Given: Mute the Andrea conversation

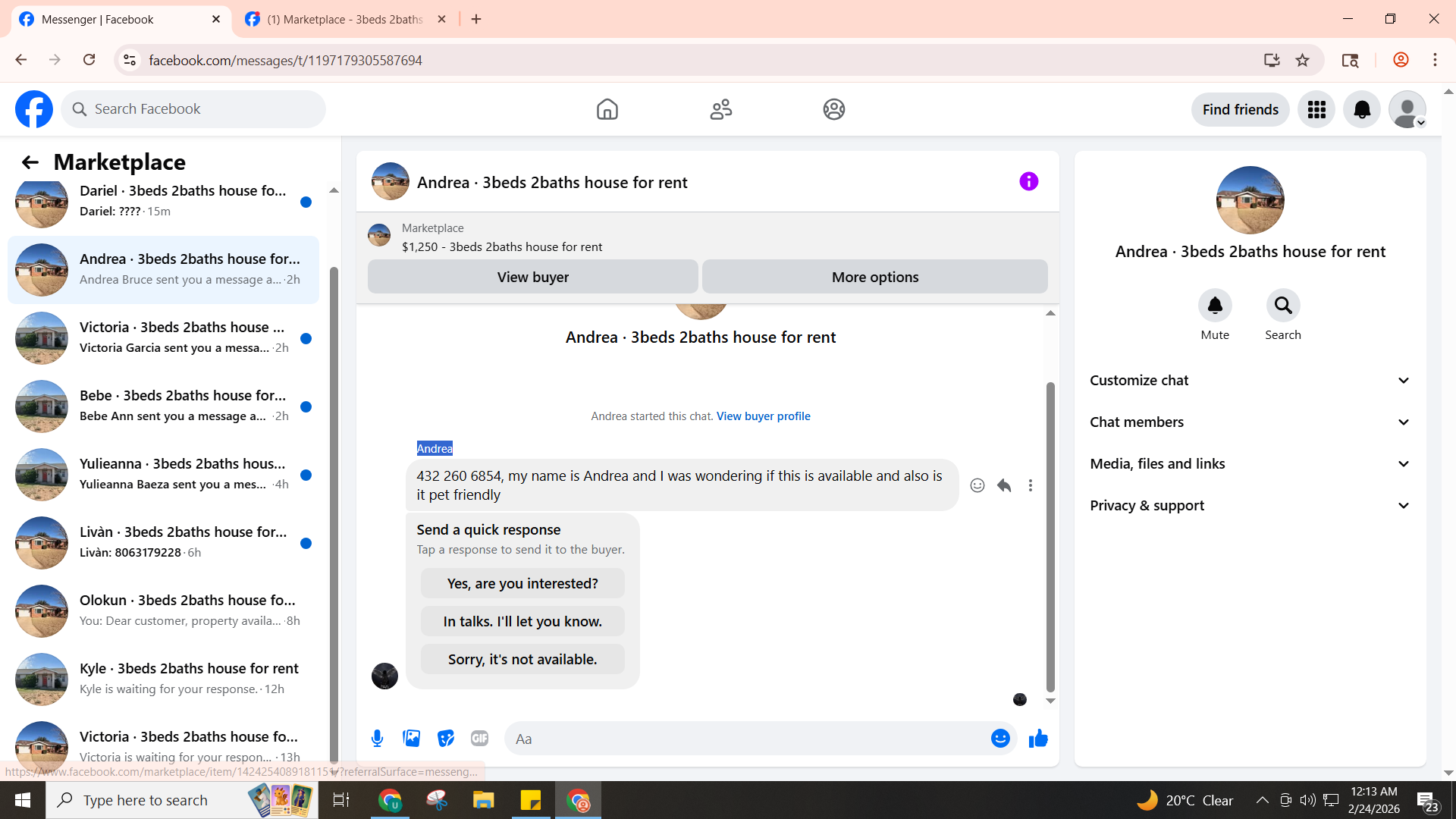Looking at the screenshot, I should [x=1215, y=306].
